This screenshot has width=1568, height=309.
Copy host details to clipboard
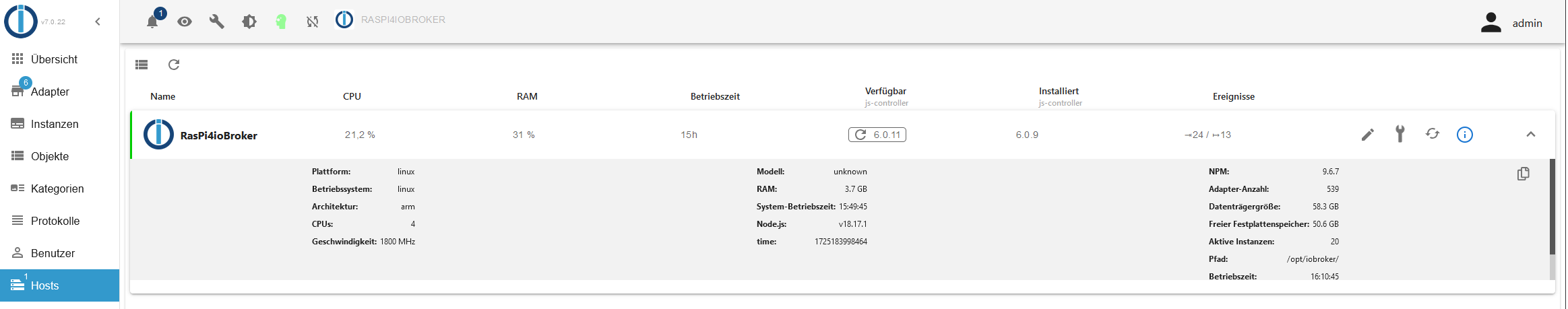pyautogui.click(x=1523, y=174)
